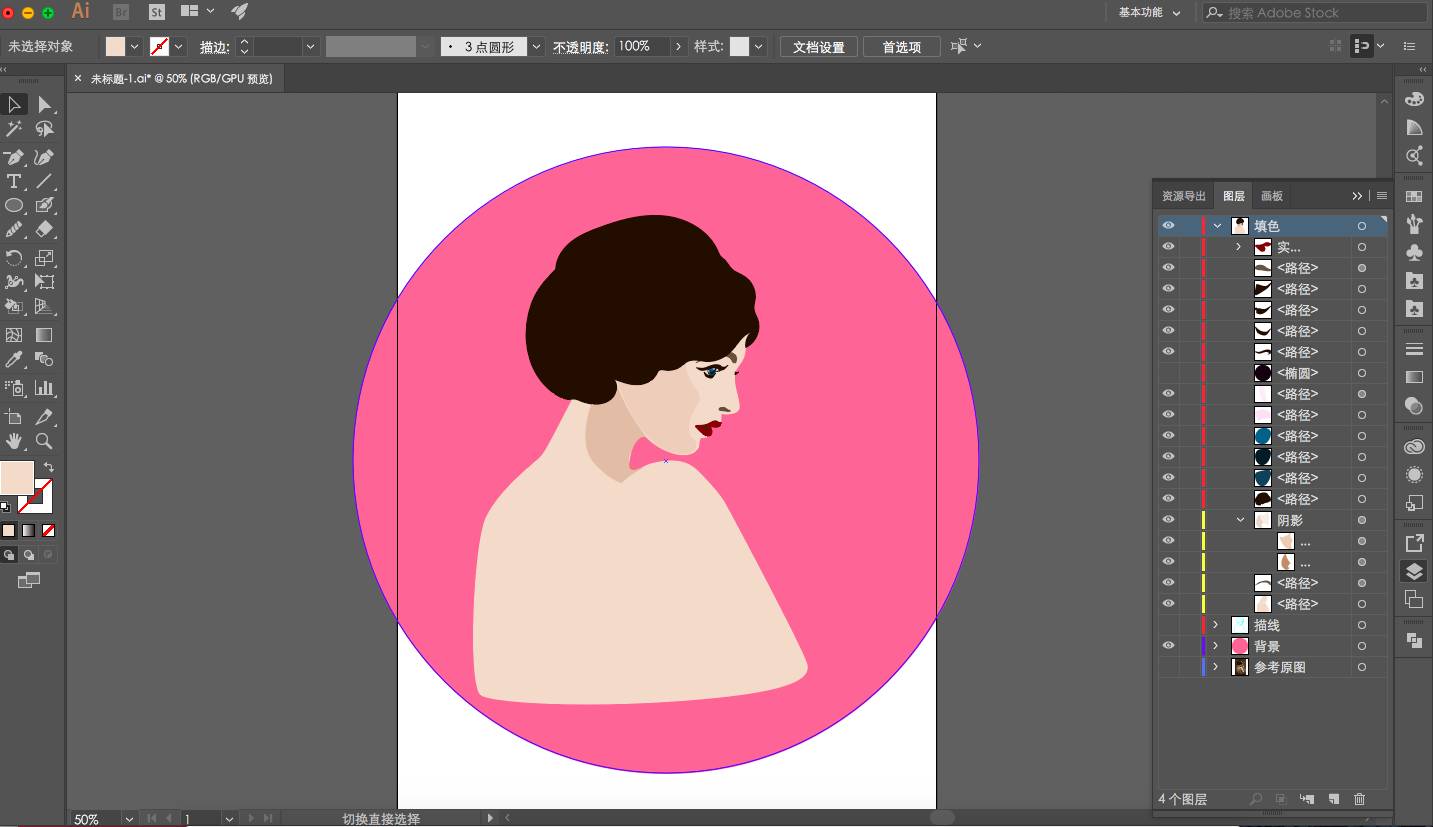Collapse the 阴影 group
1433x827 pixels.
pyautogui.click(x=1240, y=520)
